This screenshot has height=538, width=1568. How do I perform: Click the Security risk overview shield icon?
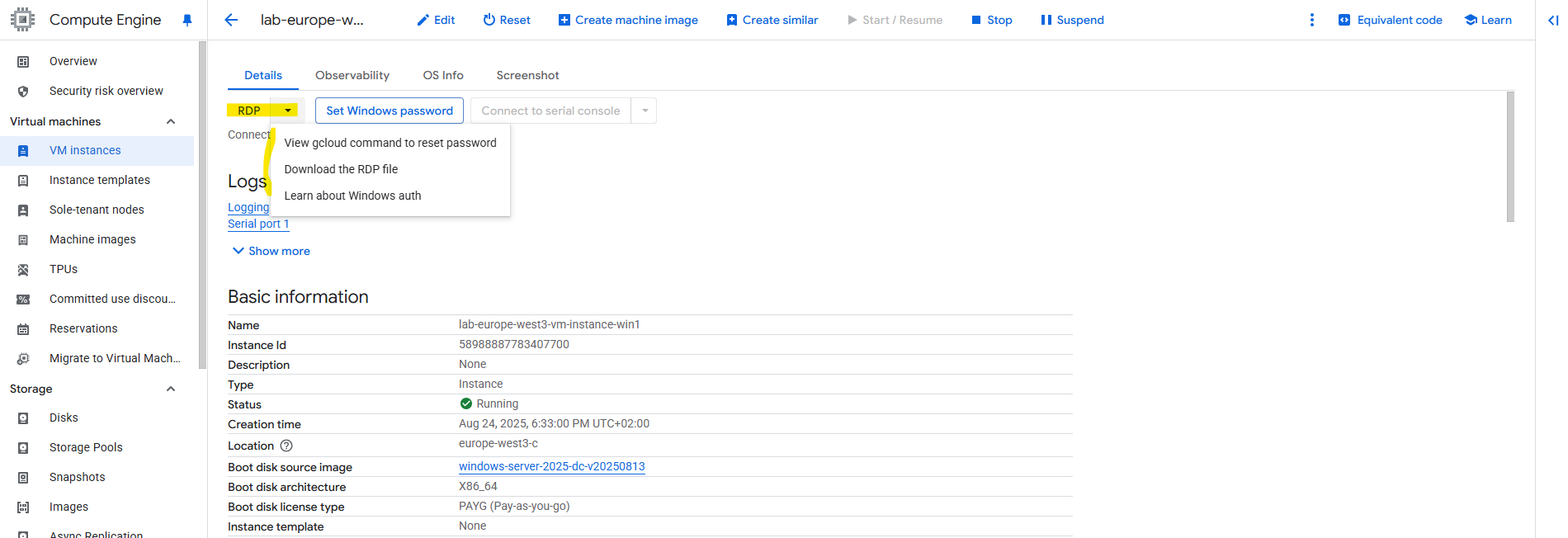(x=23, y=91)
